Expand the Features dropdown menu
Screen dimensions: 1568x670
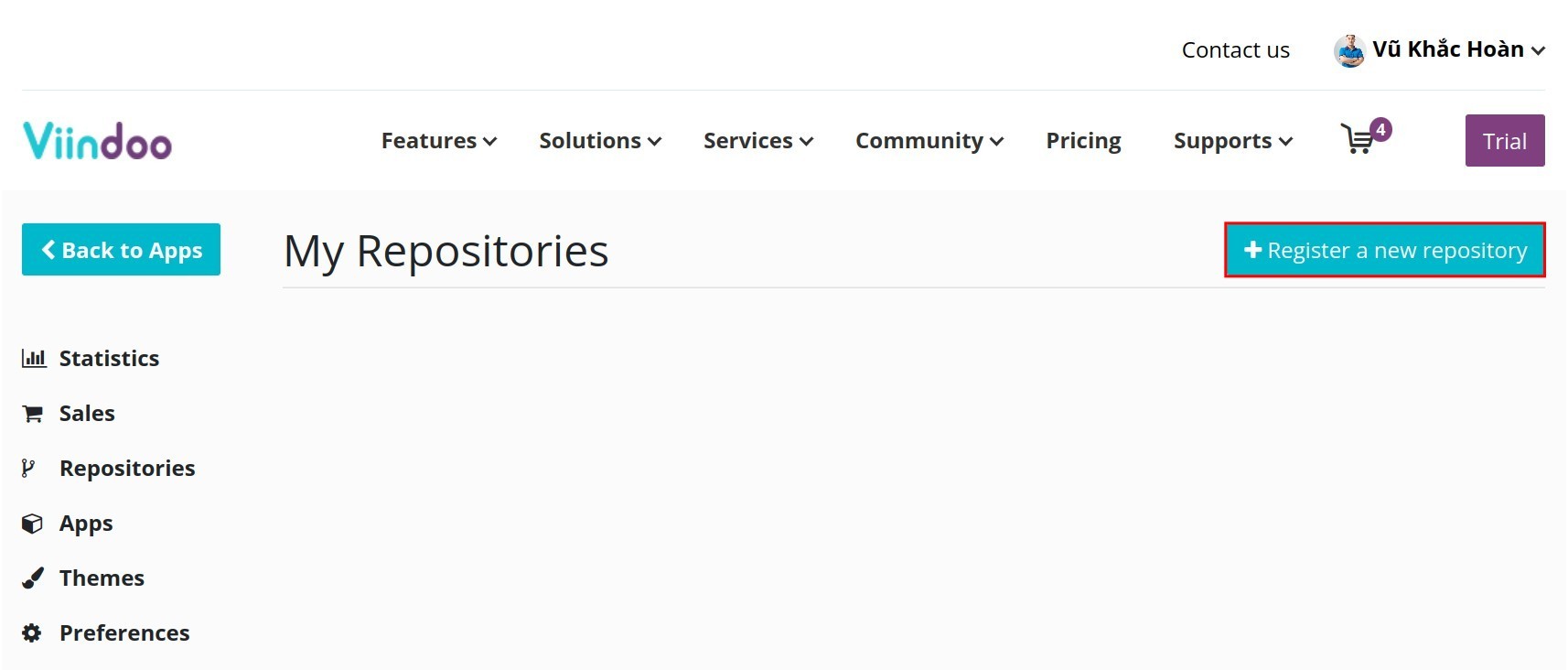coord(437,141)
